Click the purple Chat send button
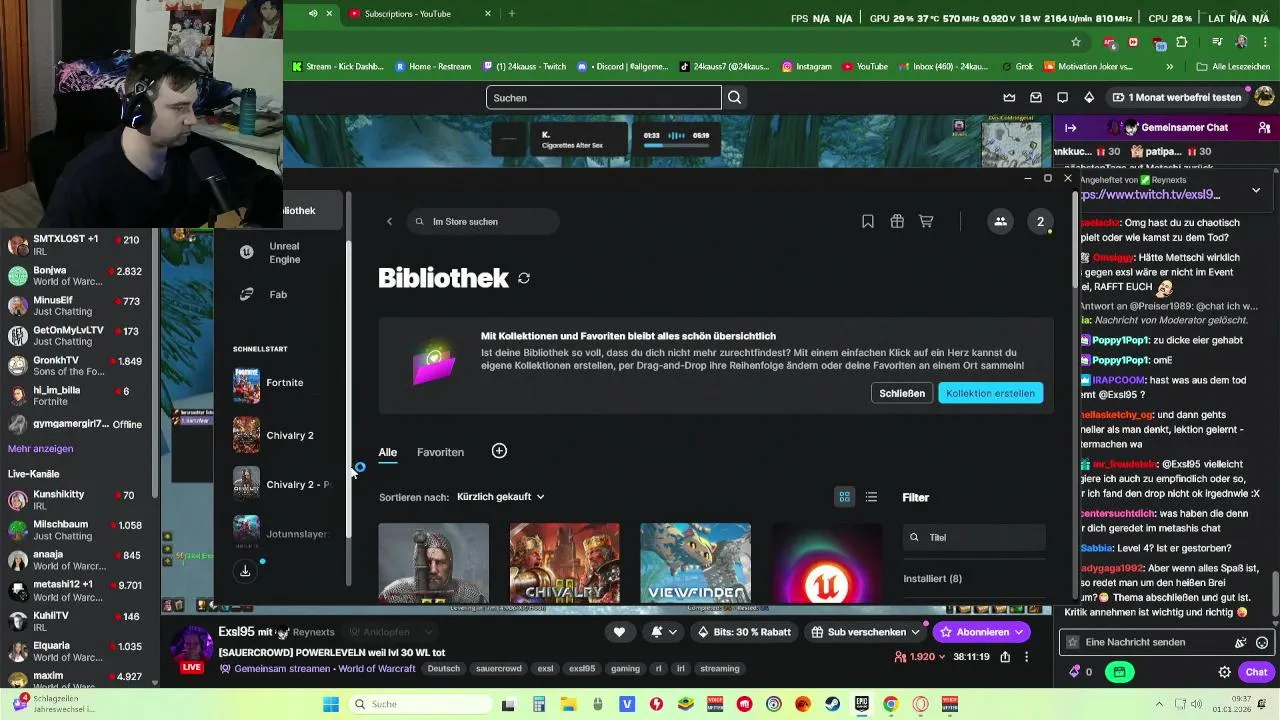 pos(1256,672)
